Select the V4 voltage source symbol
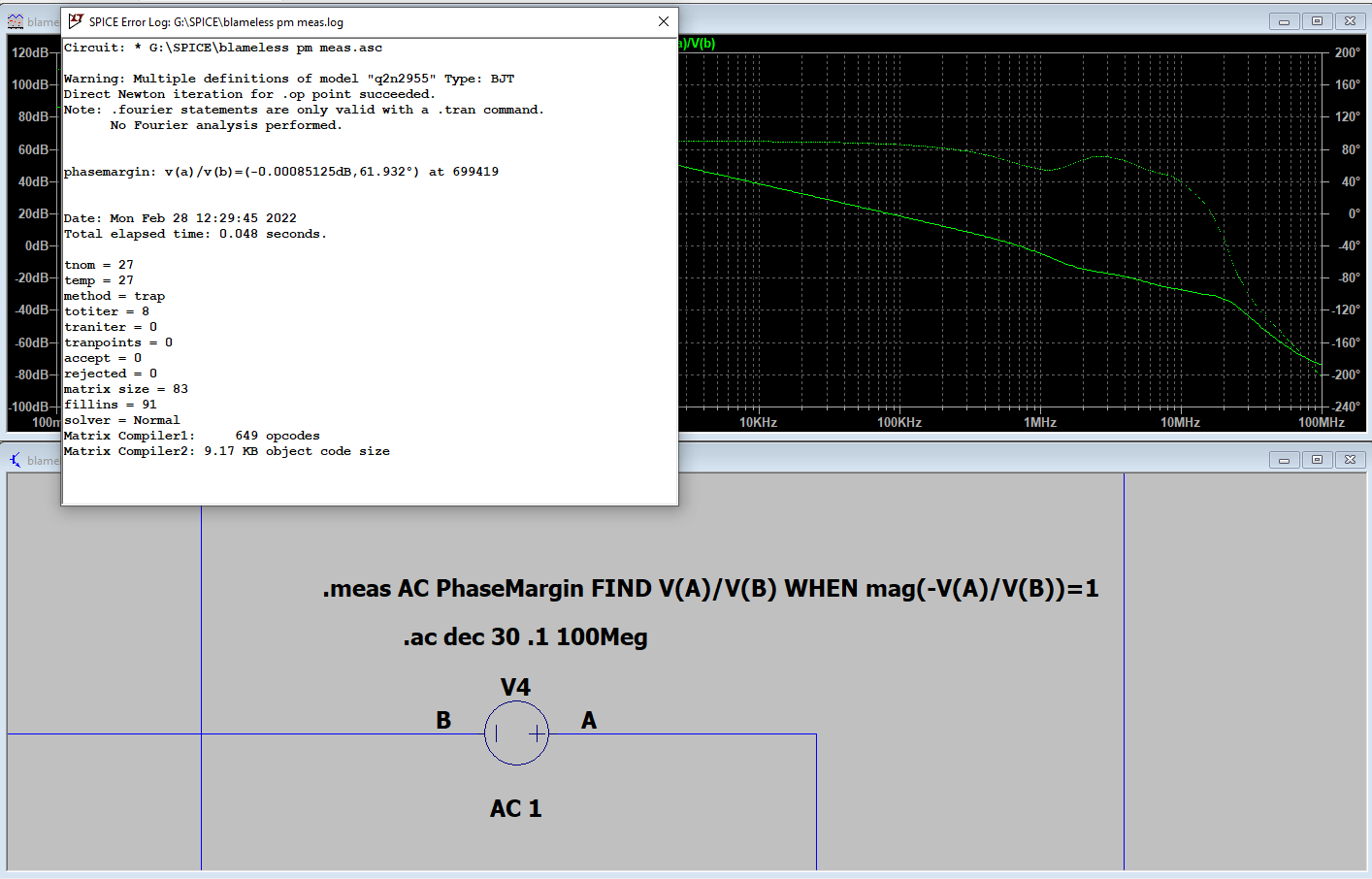 point(516,733)
